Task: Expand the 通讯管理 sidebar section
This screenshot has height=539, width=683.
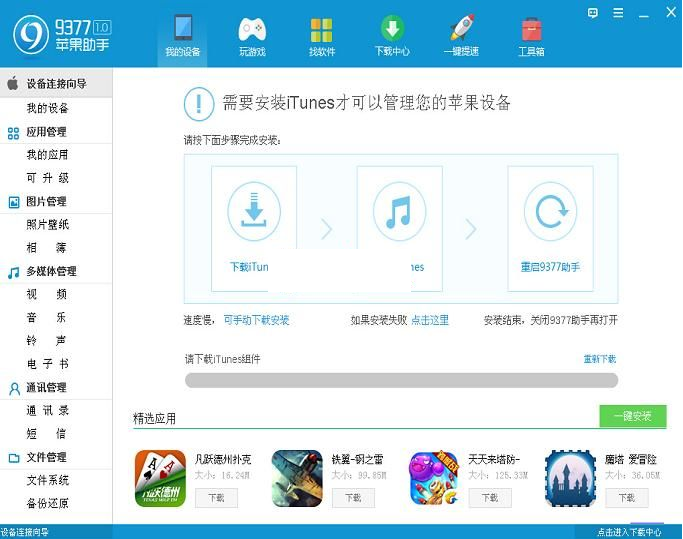Action: click(46, 387)
